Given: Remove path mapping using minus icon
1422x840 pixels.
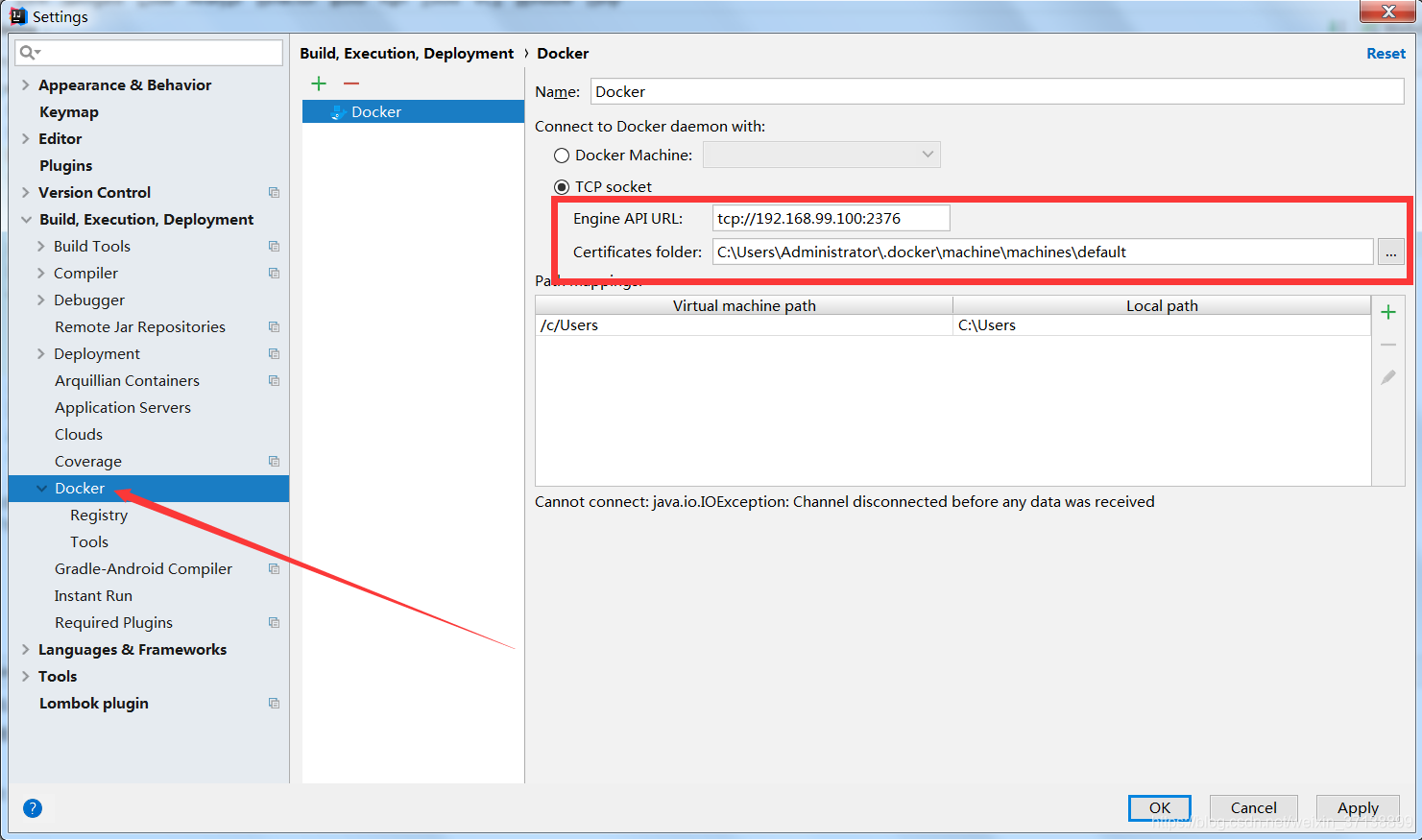Looking at the screenshot, I should tap(1387, 345).
